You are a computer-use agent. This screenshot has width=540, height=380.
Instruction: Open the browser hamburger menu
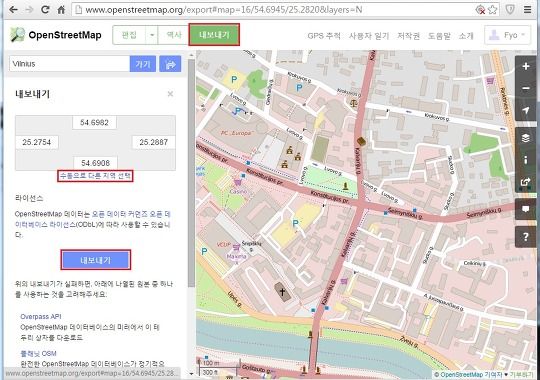tap(528, 10)
